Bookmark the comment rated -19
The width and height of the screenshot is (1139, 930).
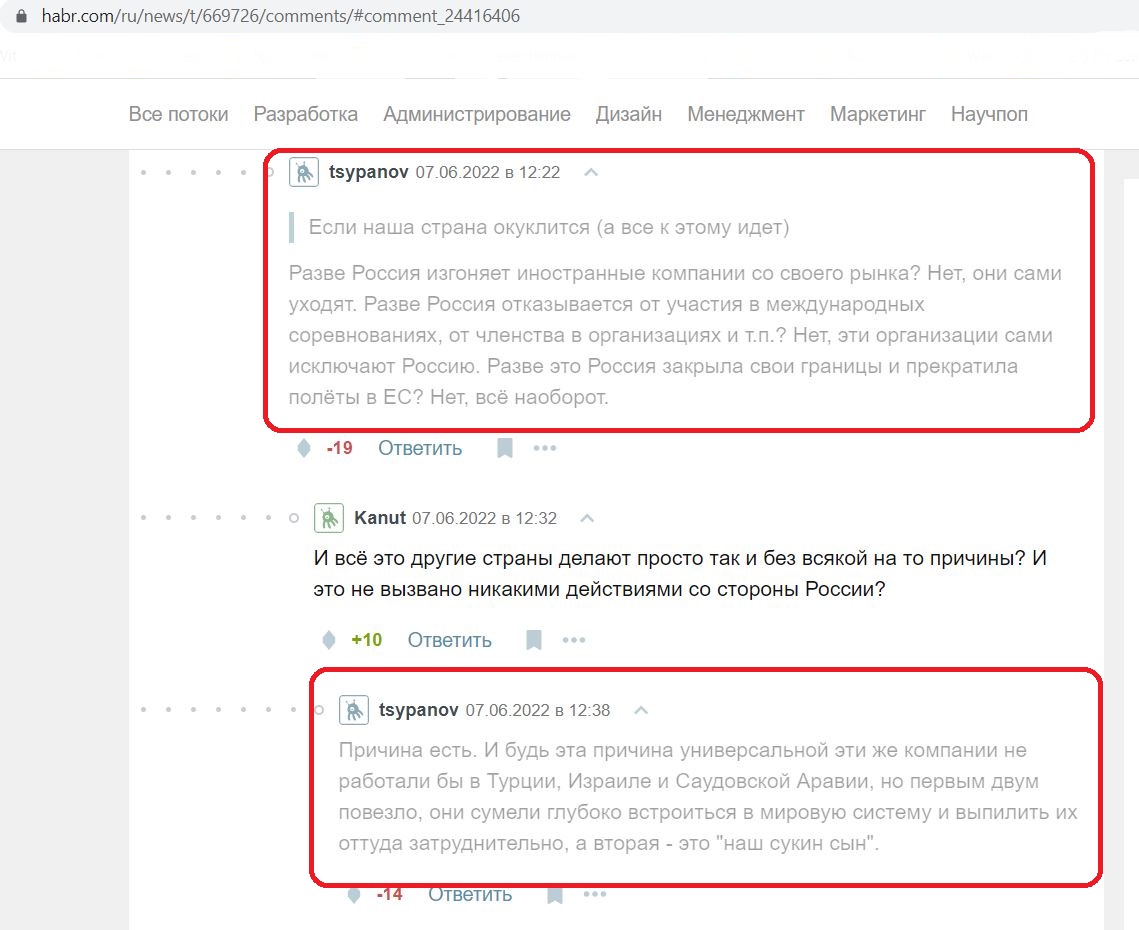[505, 448]
